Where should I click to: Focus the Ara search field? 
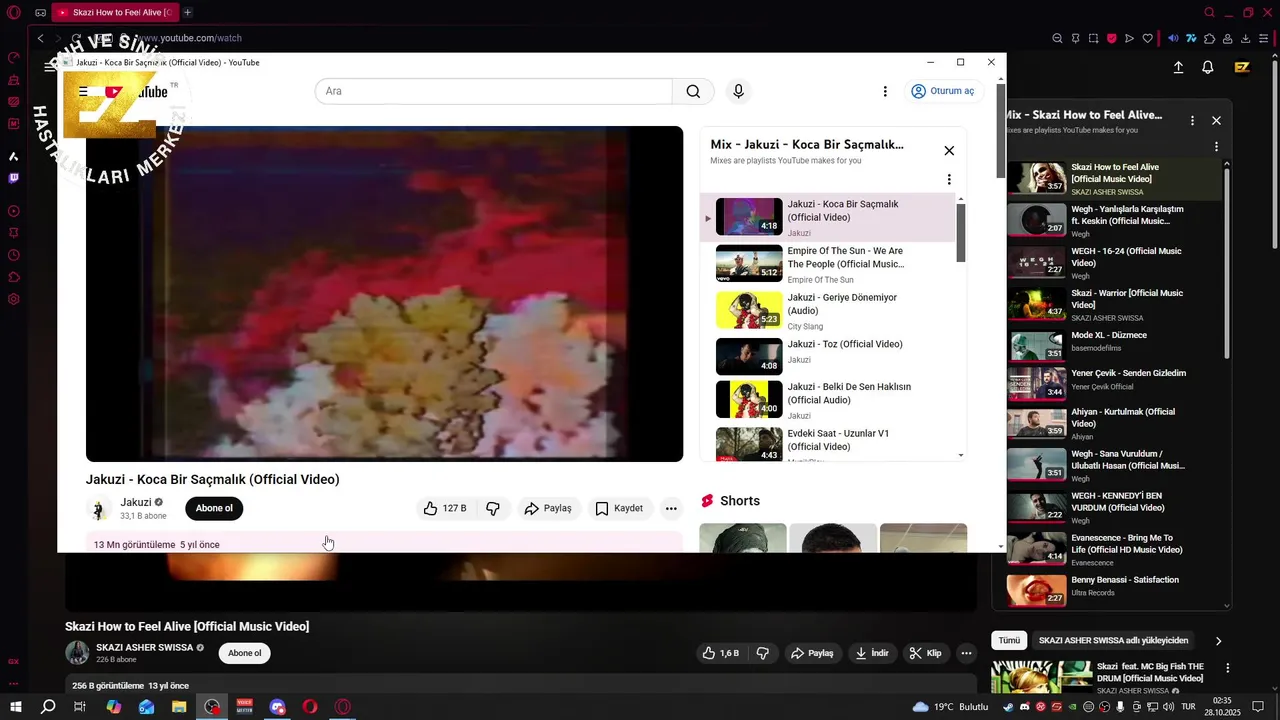pos(494,91)
